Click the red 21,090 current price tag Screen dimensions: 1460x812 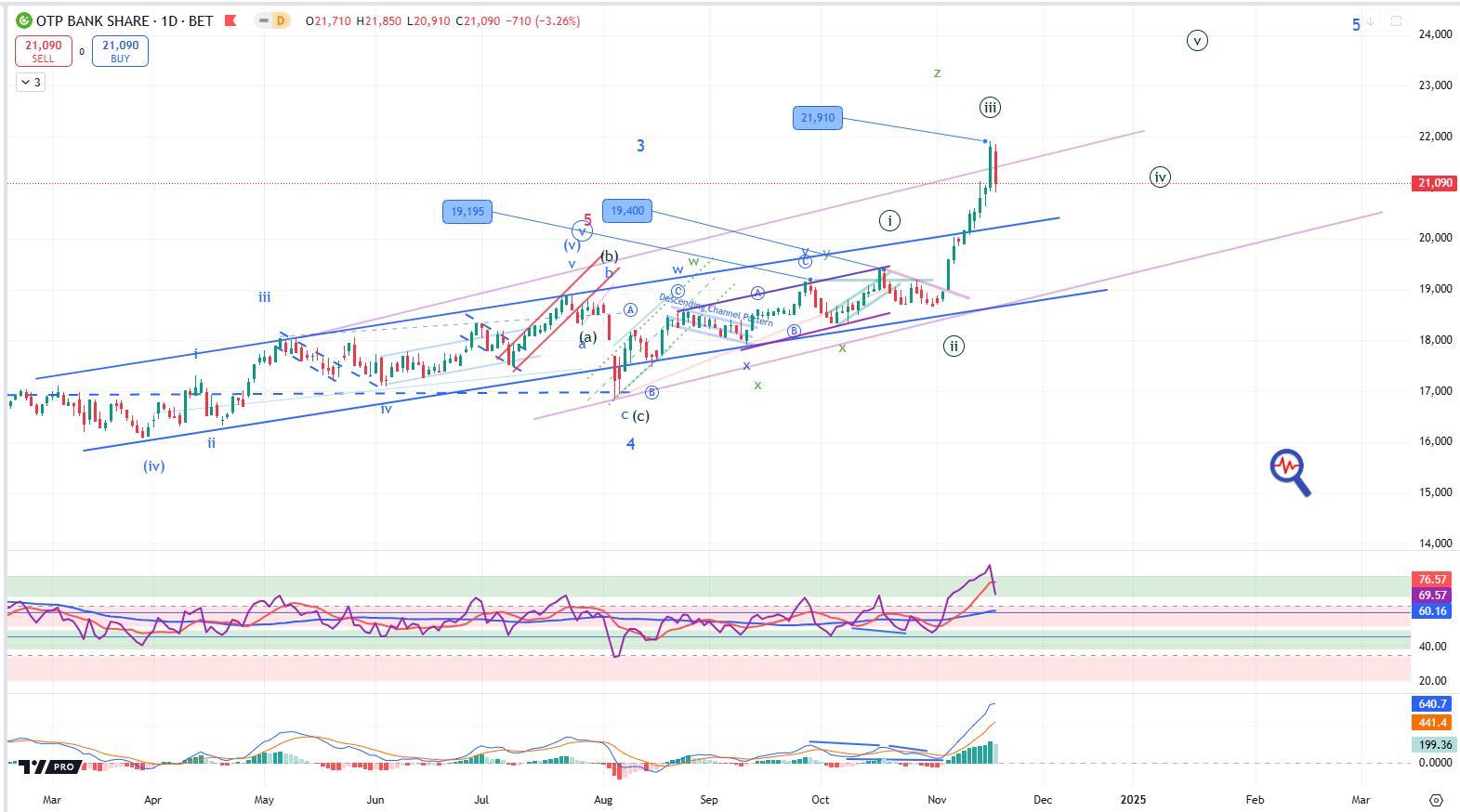click(x=1435, y=183)
